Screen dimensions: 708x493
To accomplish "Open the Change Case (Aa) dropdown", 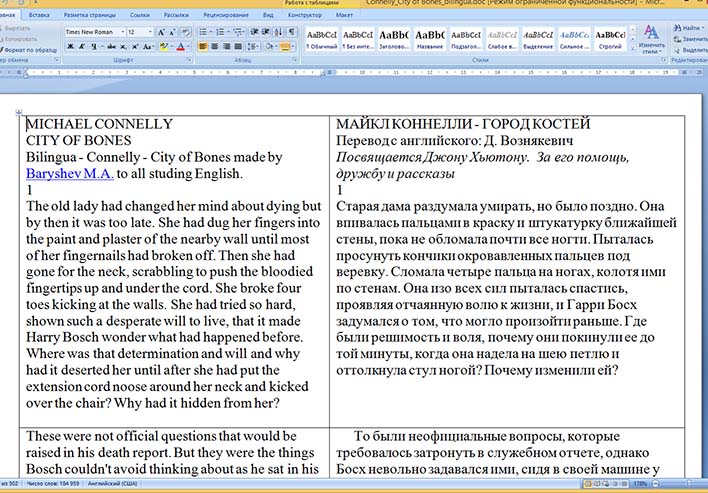I will click(148, 47).
